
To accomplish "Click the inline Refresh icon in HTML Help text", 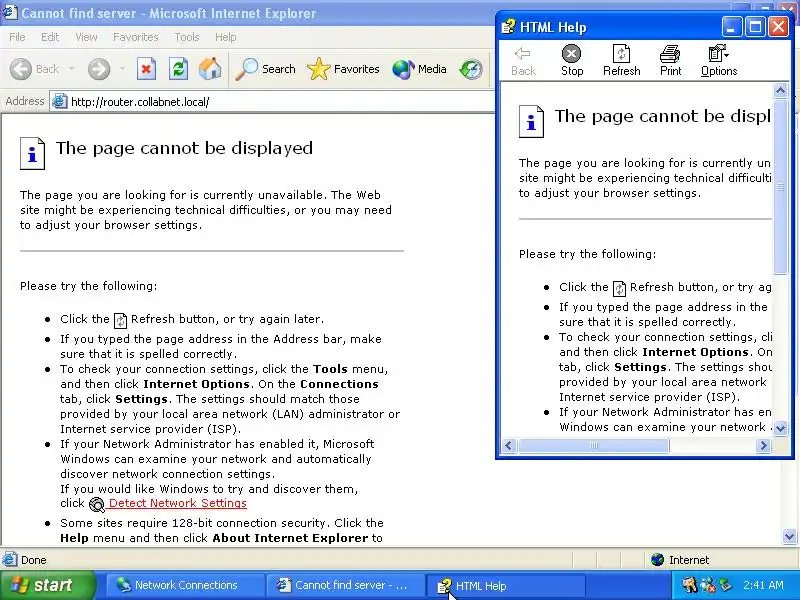I will coord(619,288).
